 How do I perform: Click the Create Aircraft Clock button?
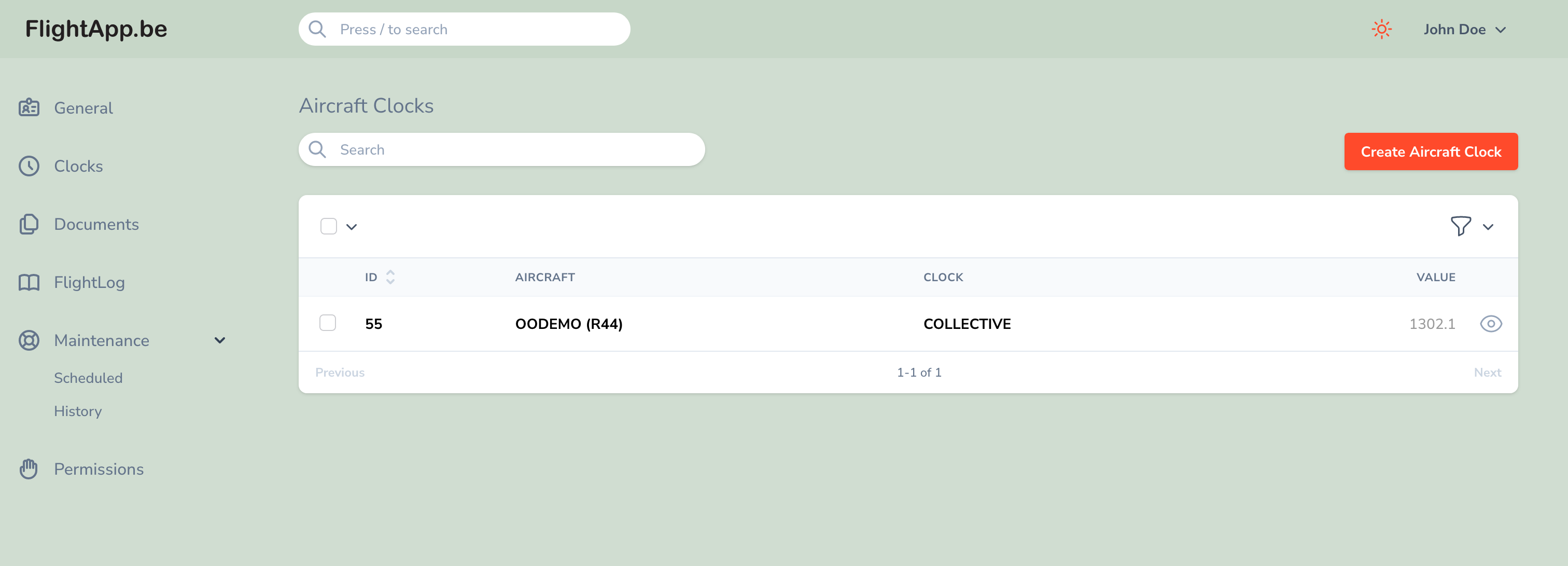click(x=1431, y=152)
